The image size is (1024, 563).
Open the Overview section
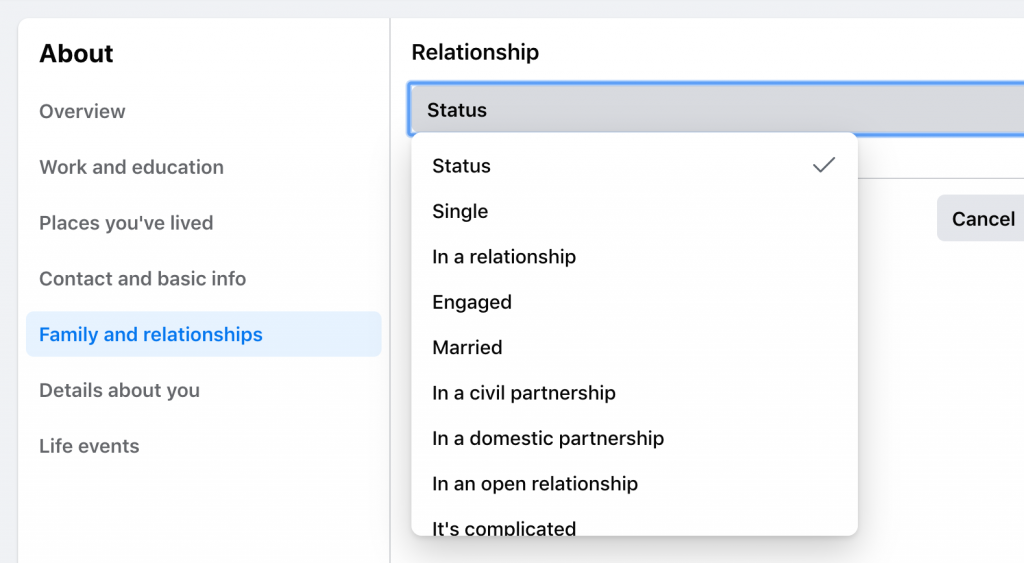click(82, 111)
